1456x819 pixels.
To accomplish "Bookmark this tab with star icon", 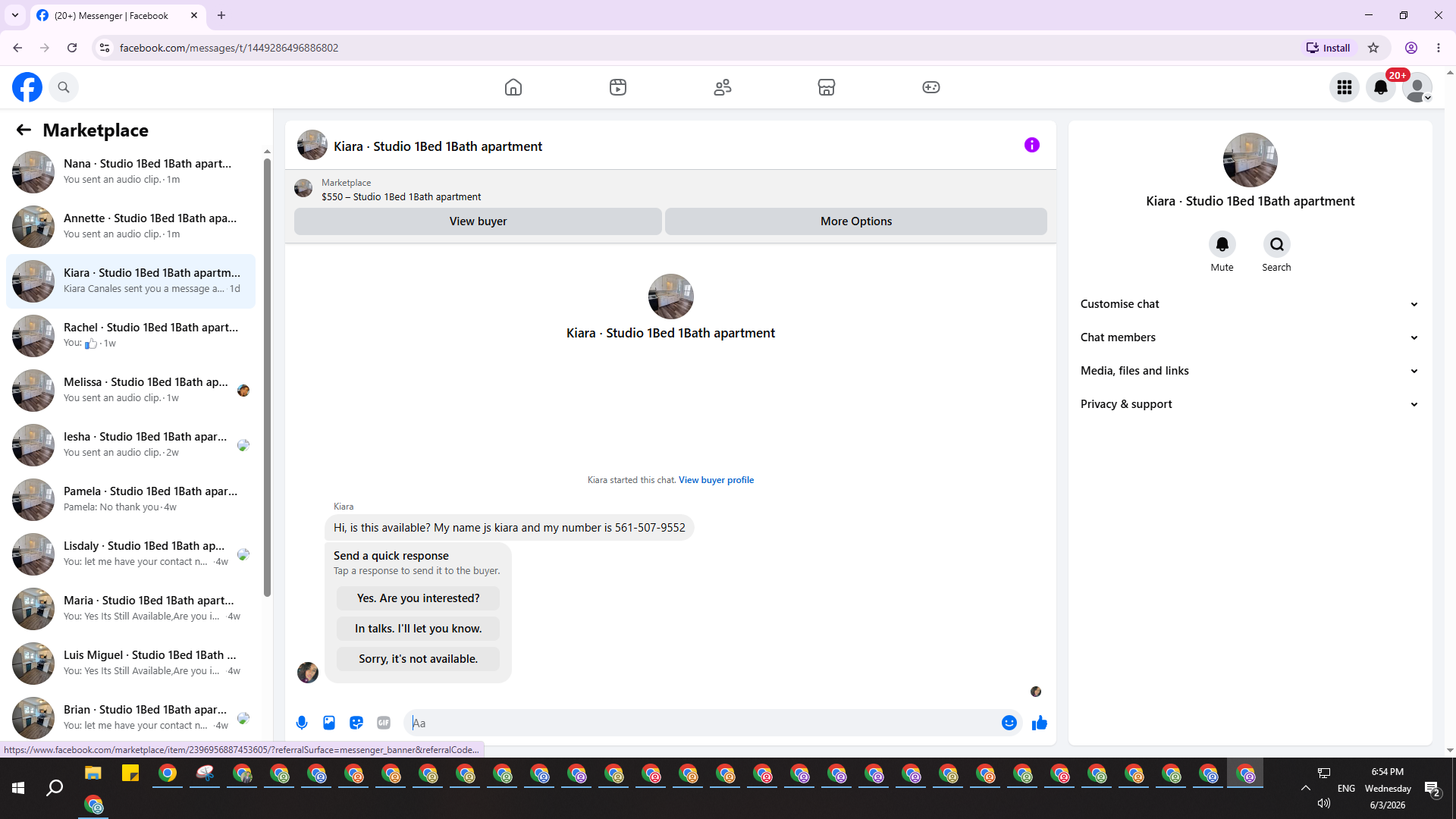I will pyautogui.click(x=1373, y=48).
